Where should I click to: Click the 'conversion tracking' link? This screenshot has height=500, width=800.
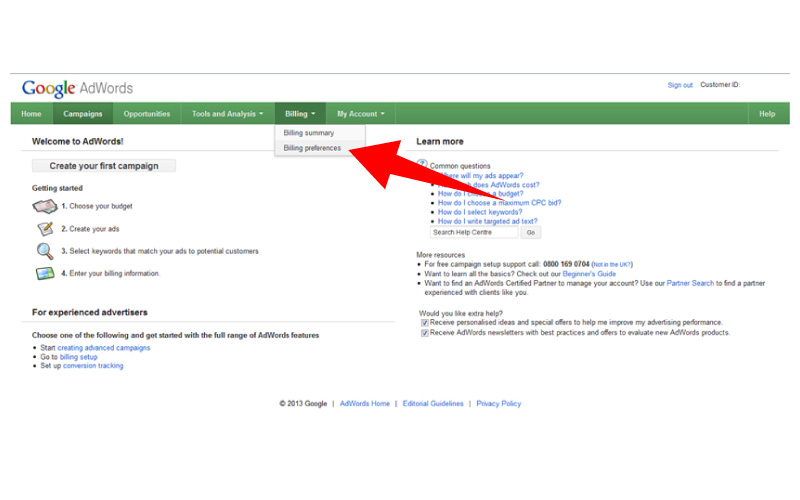93,366
